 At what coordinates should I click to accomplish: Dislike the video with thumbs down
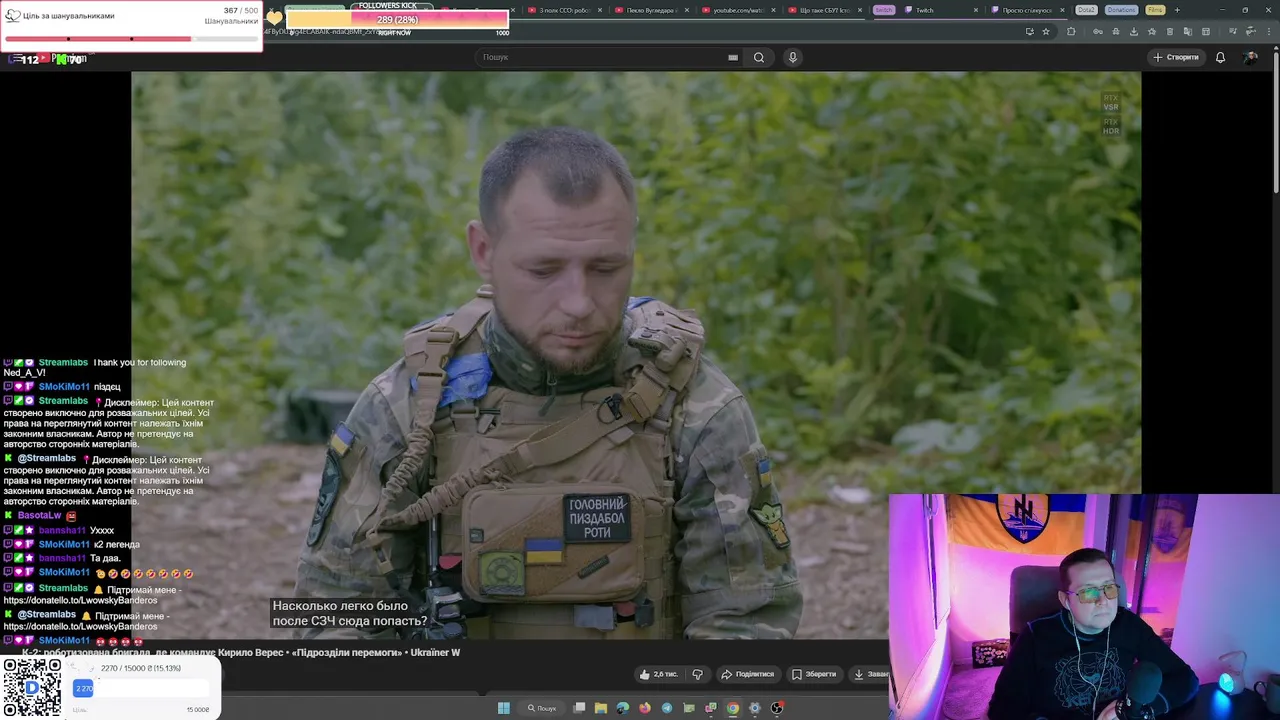tap(698, 674)
